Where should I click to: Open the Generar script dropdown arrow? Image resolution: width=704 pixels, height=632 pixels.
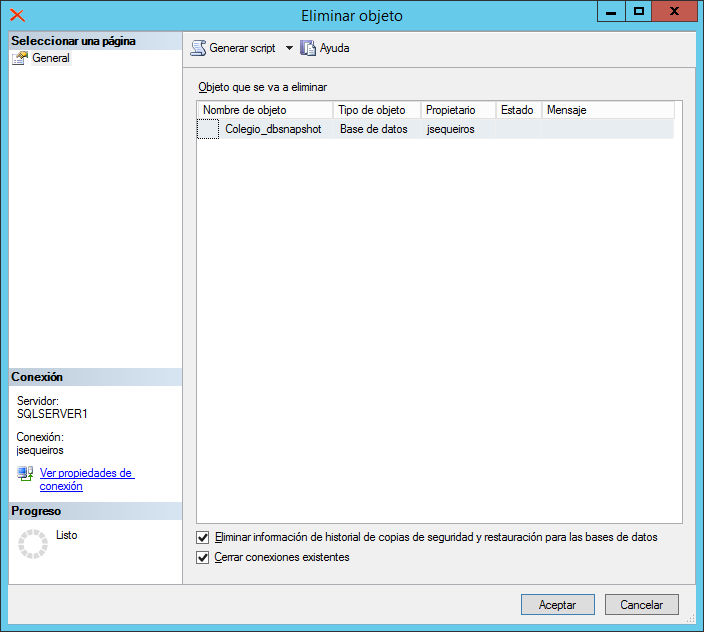[x=290, y=48]
